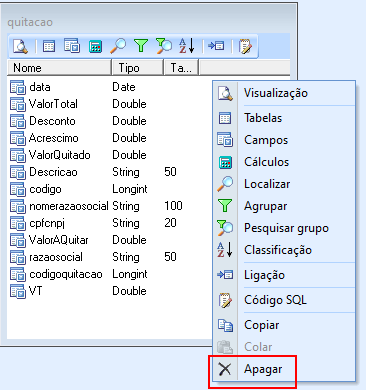
Task: Click the Tabelas toolbar icon
Action: (49, 46)
